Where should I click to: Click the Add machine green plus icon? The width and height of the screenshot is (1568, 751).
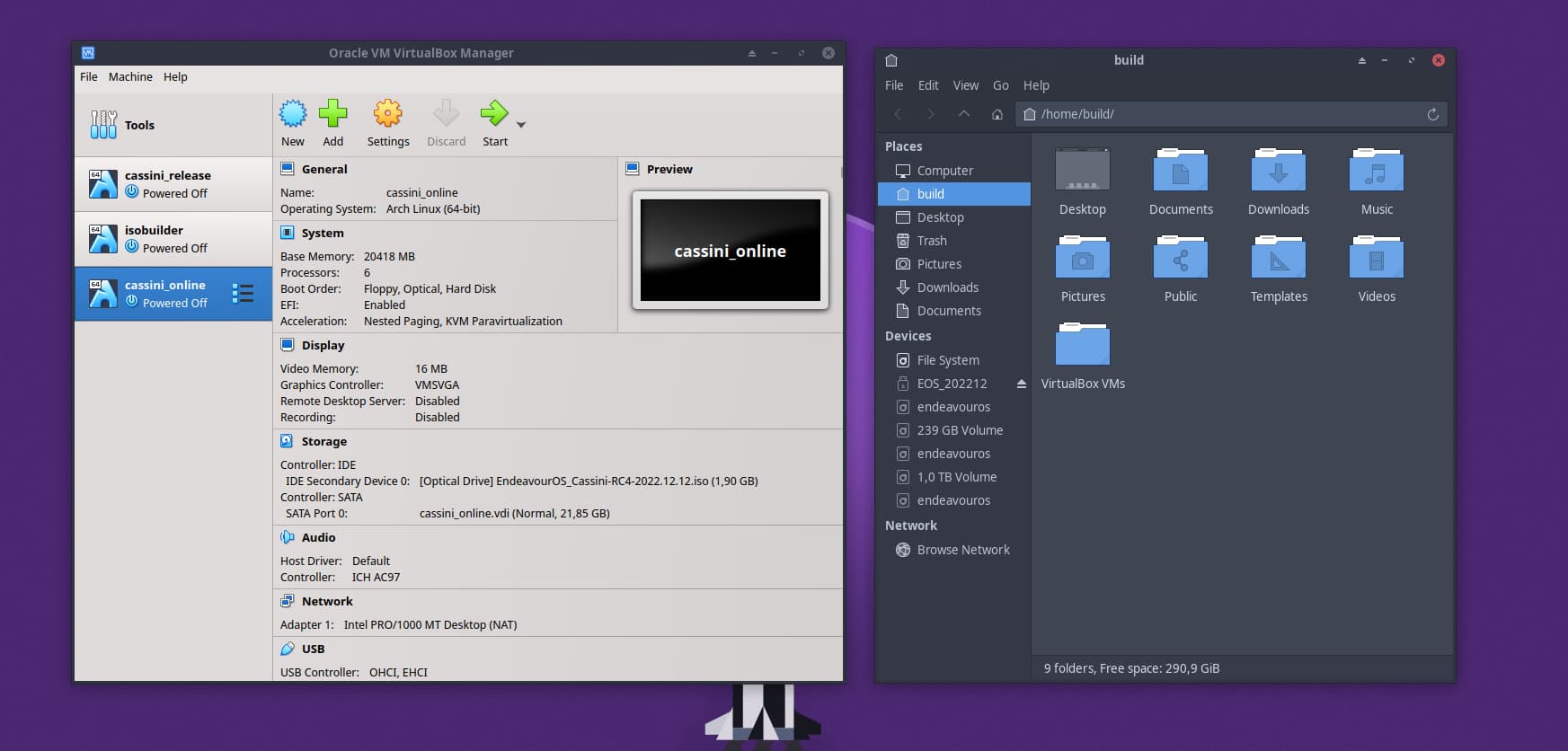pyautogui.click(x=332, y=113)
